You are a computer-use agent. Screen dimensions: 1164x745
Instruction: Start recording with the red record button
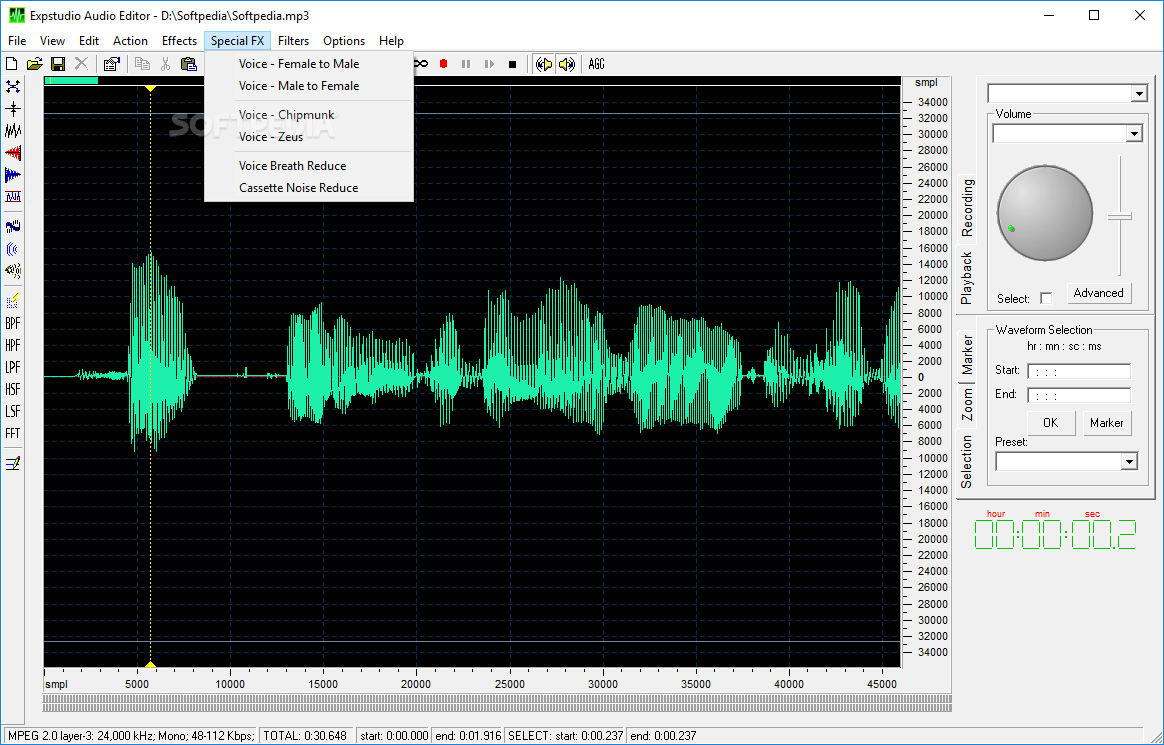[x=443, y=65]
